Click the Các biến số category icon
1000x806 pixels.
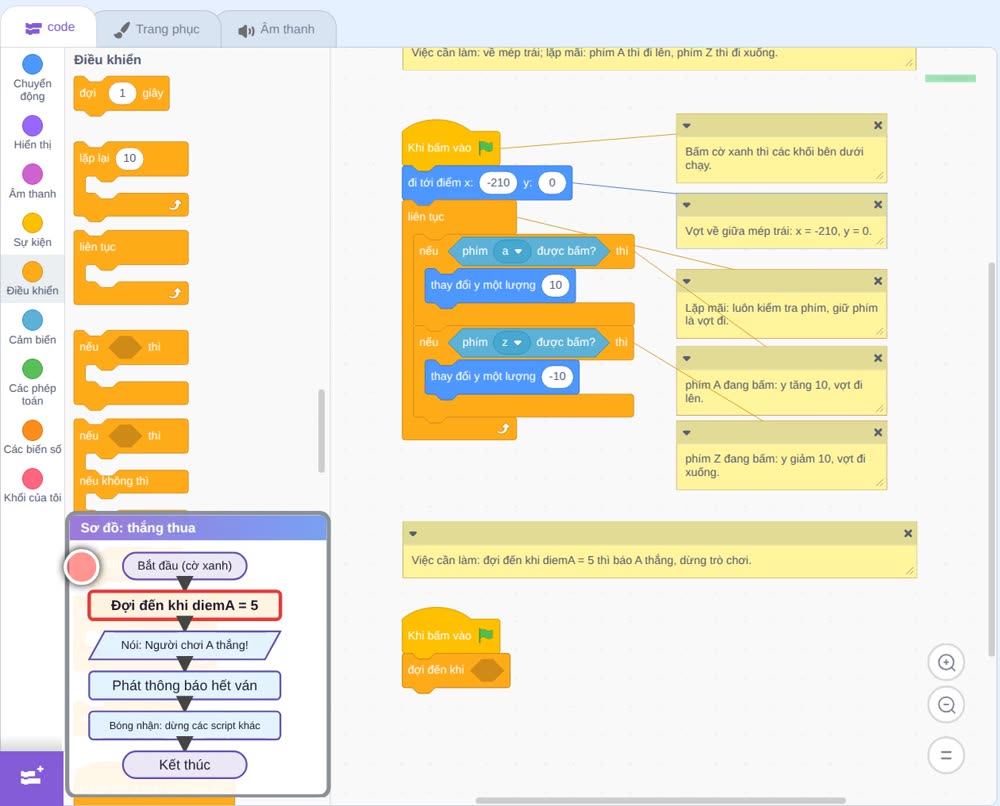33,430
